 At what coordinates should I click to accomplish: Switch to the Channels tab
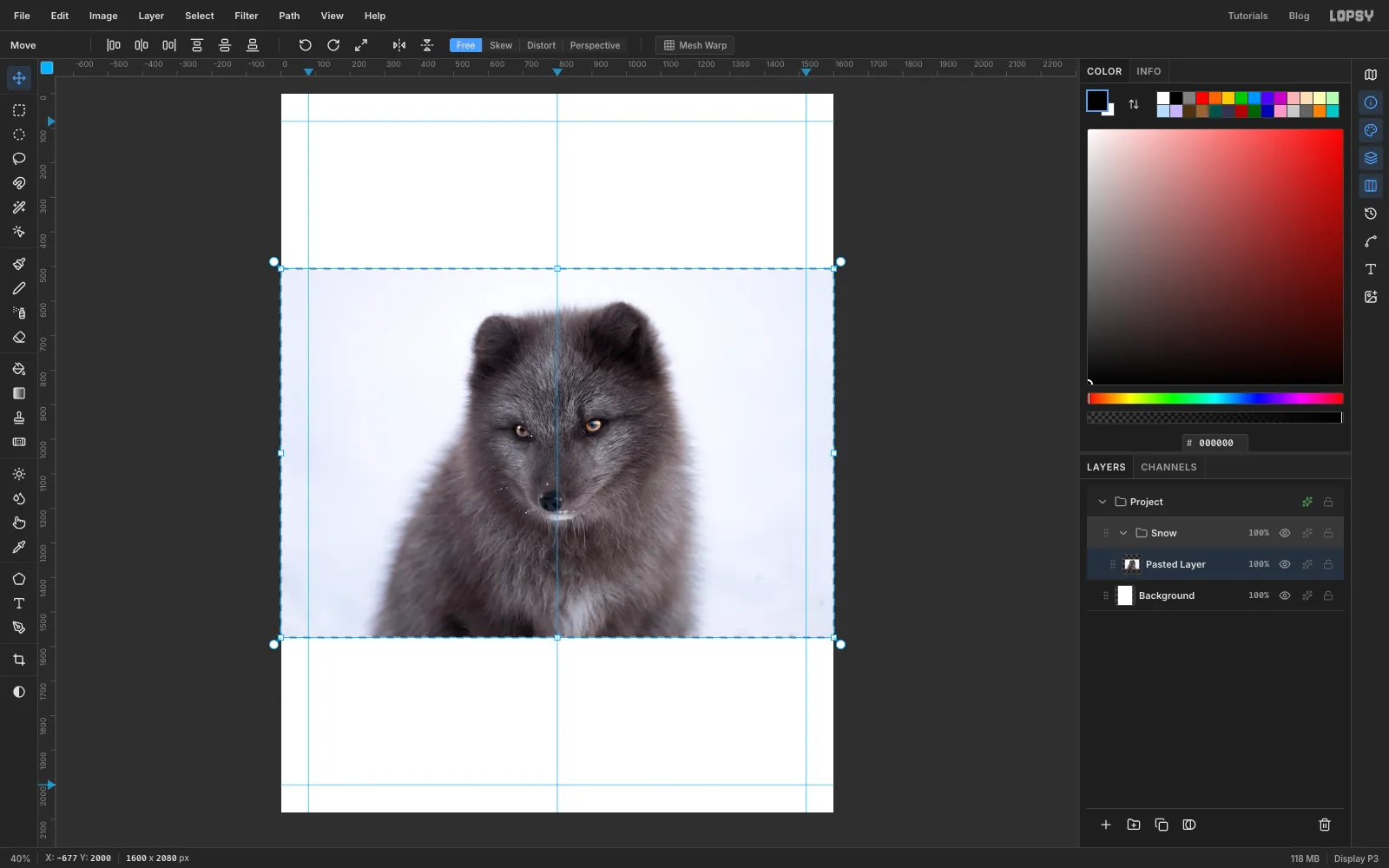coord(1168,467)
